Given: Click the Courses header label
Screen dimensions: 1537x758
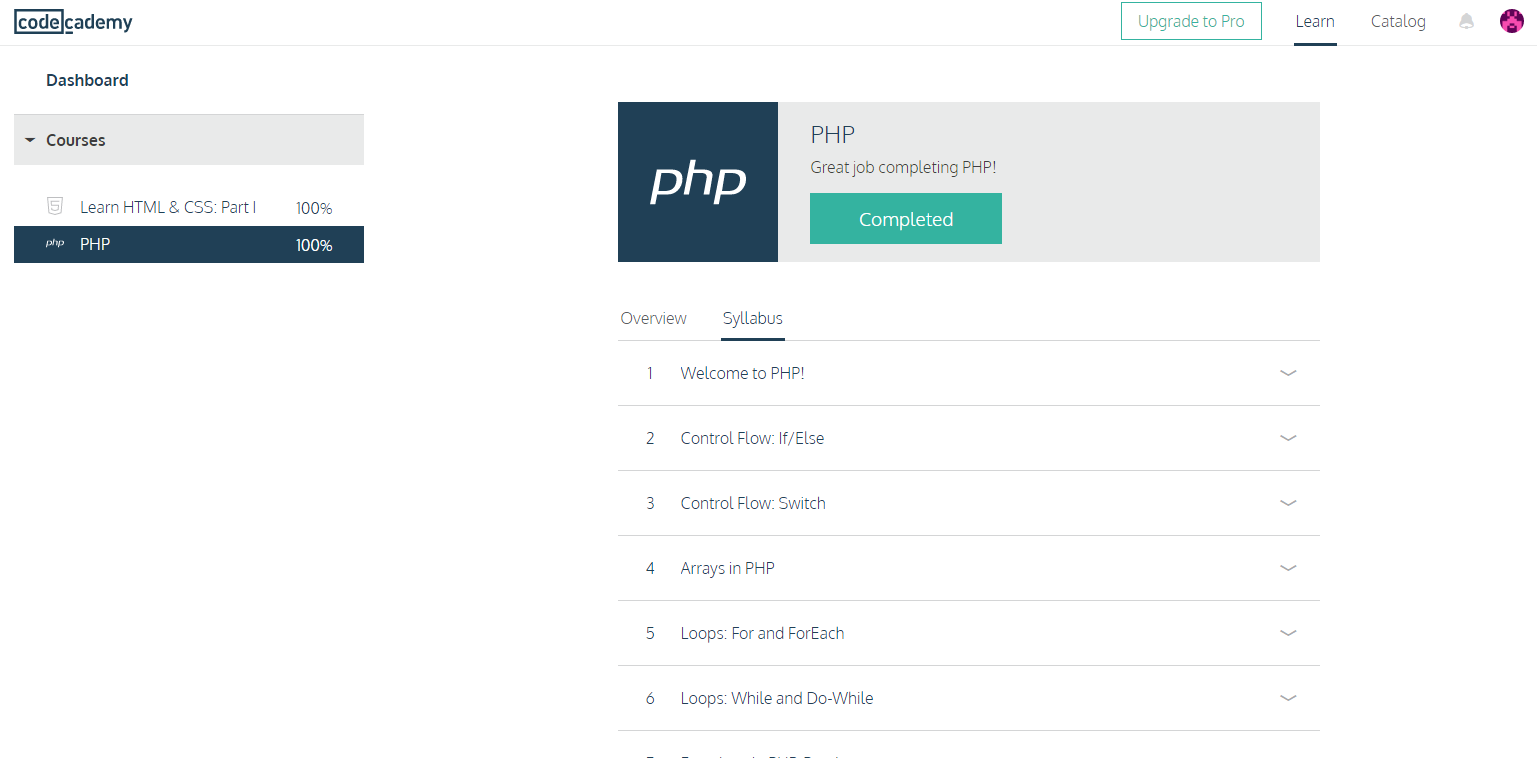Looking at the screenshot, I should pyautogui.click(x=76, y=140).
